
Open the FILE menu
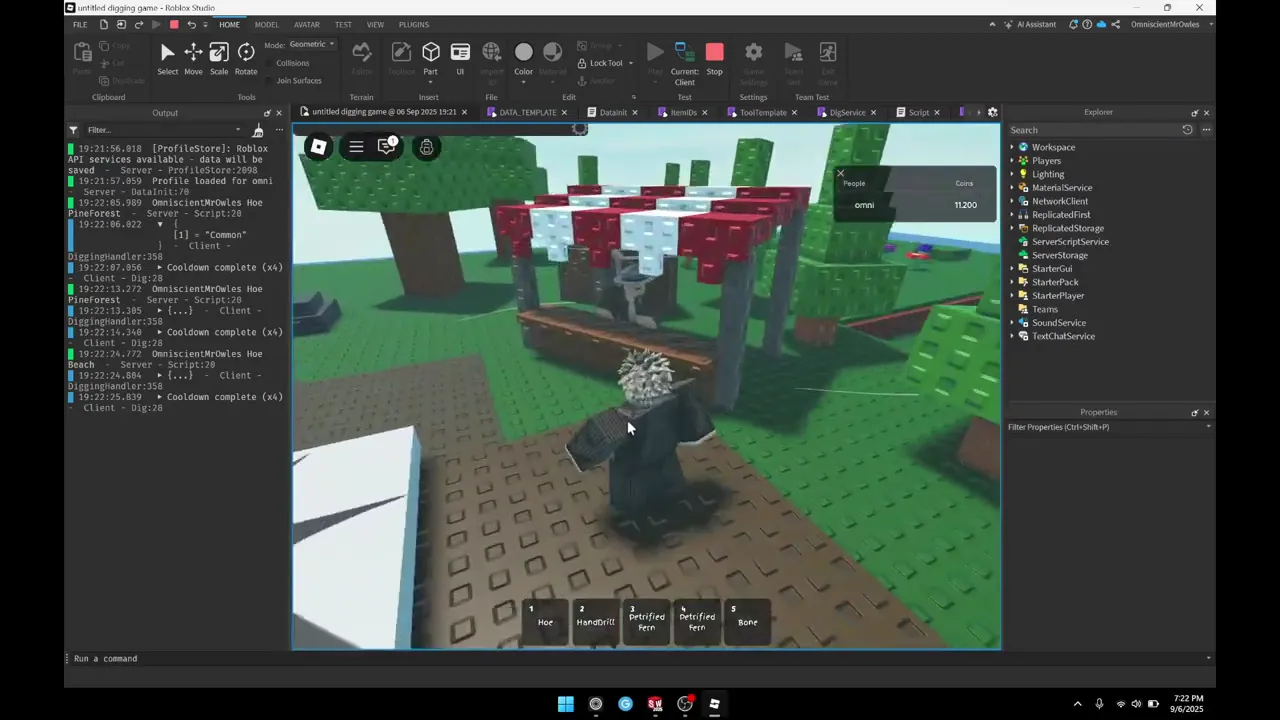click(x=80, y=24)
